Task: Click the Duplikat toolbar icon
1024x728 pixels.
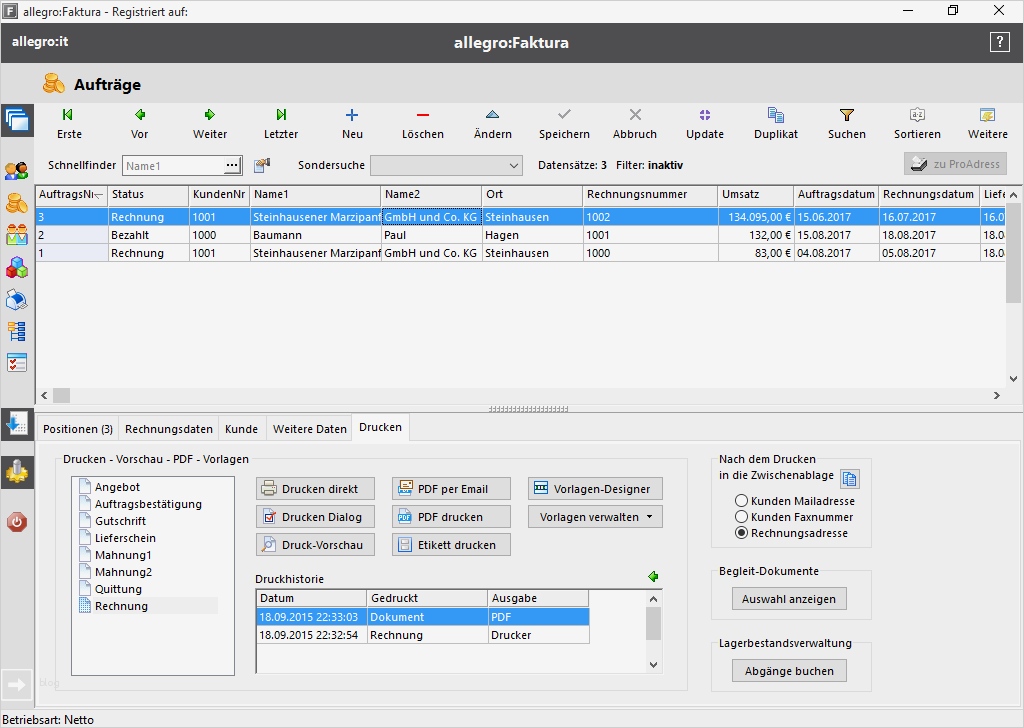Action: click(x=775, y=116)
